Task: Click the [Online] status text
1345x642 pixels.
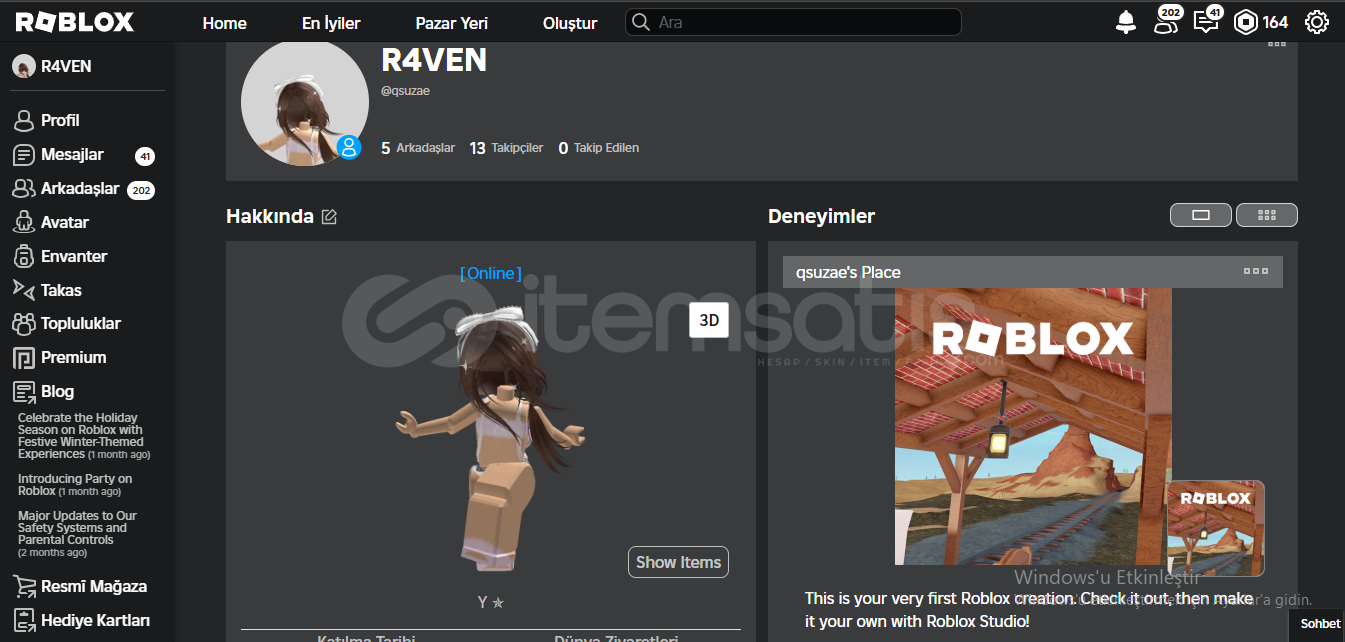Action: [491, 274]
